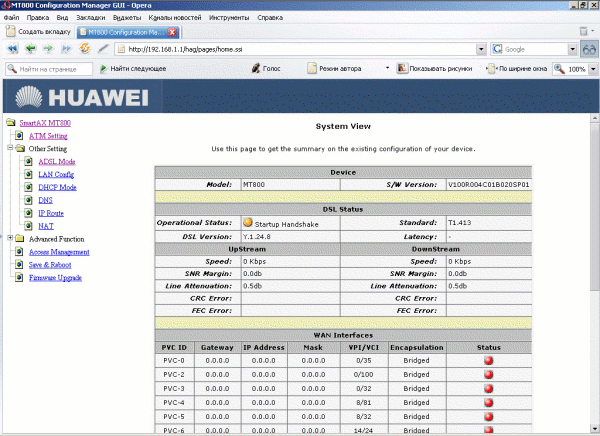Click the Find in page search field
The image size is (600, 436).
(x=49, y=69)
